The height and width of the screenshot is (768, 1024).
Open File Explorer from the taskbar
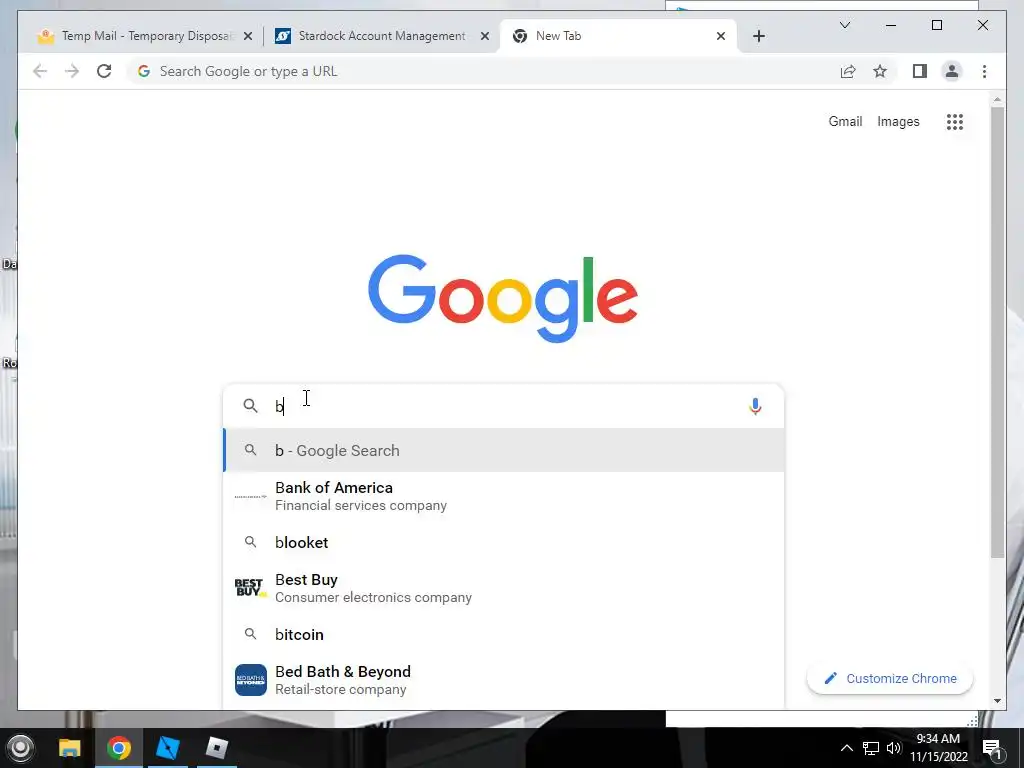click(x=69, y=748)
